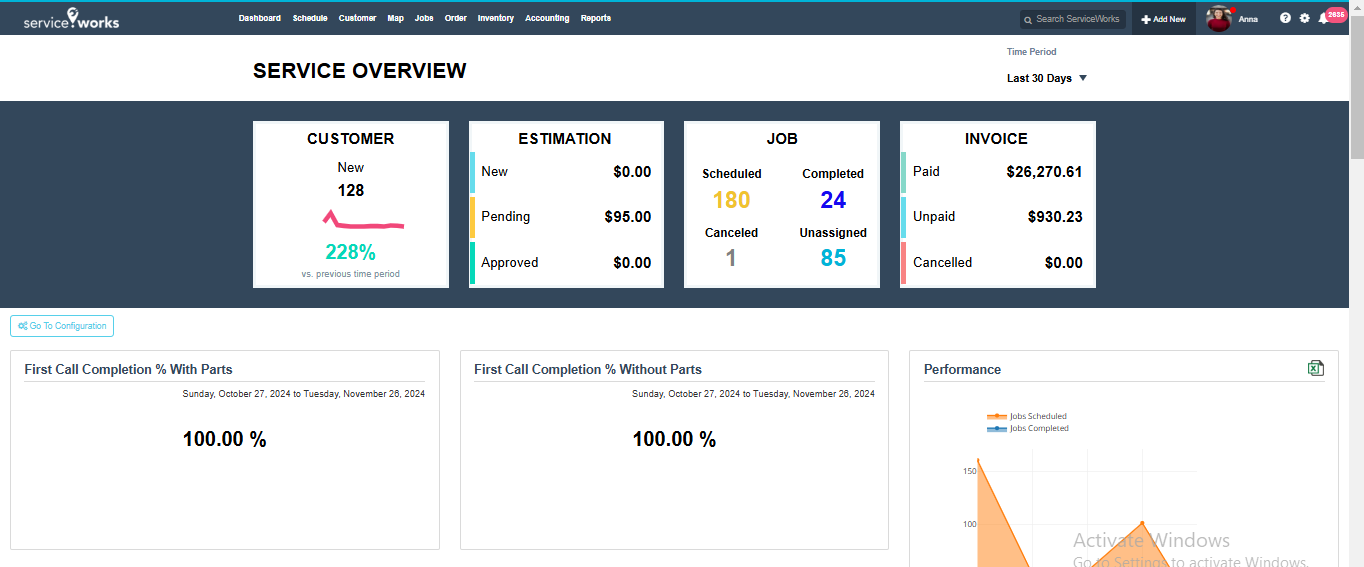This screenshot has width=1364, height=567.
Task: Click the Time Period label
Action: pos(1031,52)
